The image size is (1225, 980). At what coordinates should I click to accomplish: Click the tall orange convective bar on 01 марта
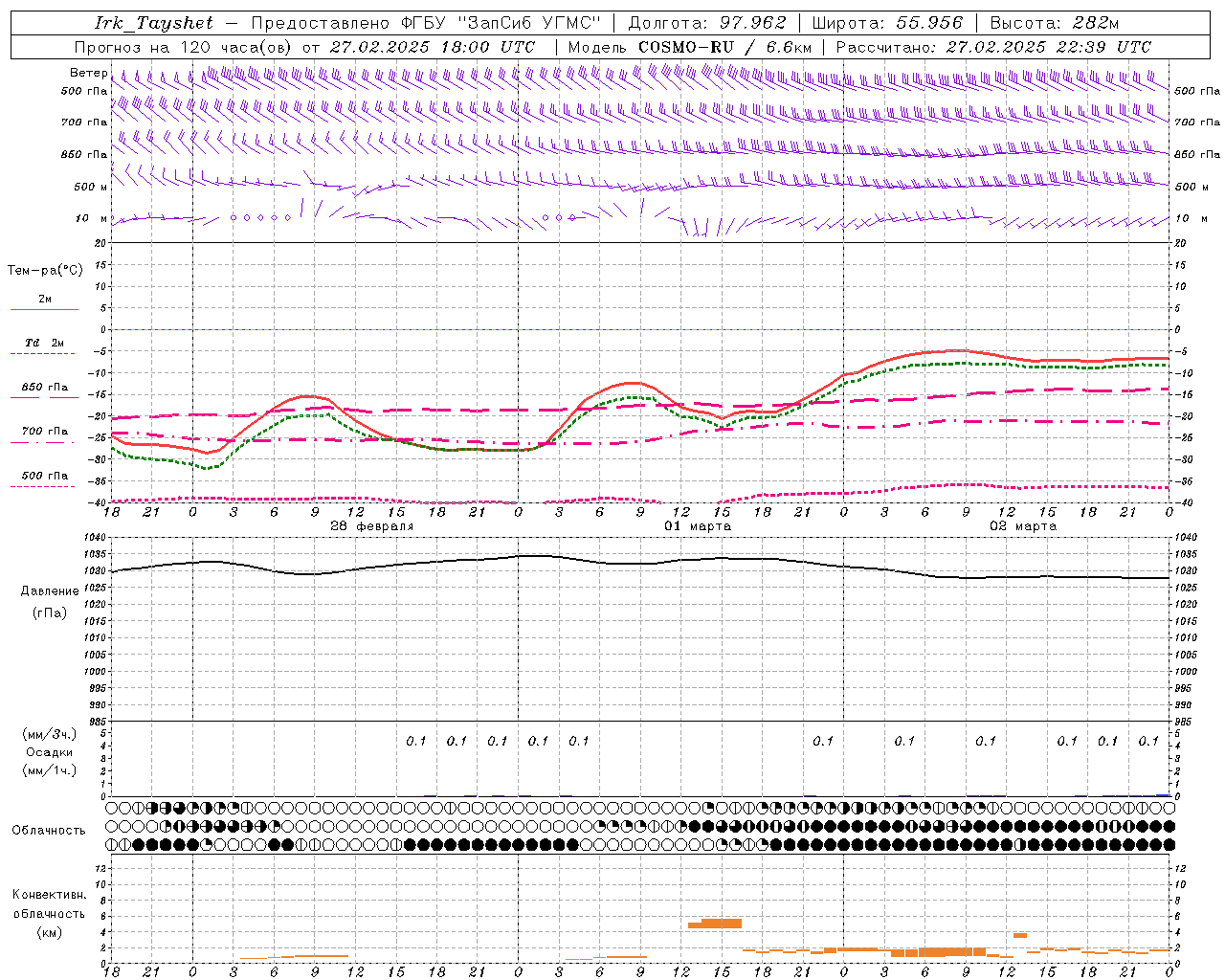coord(715,924)
